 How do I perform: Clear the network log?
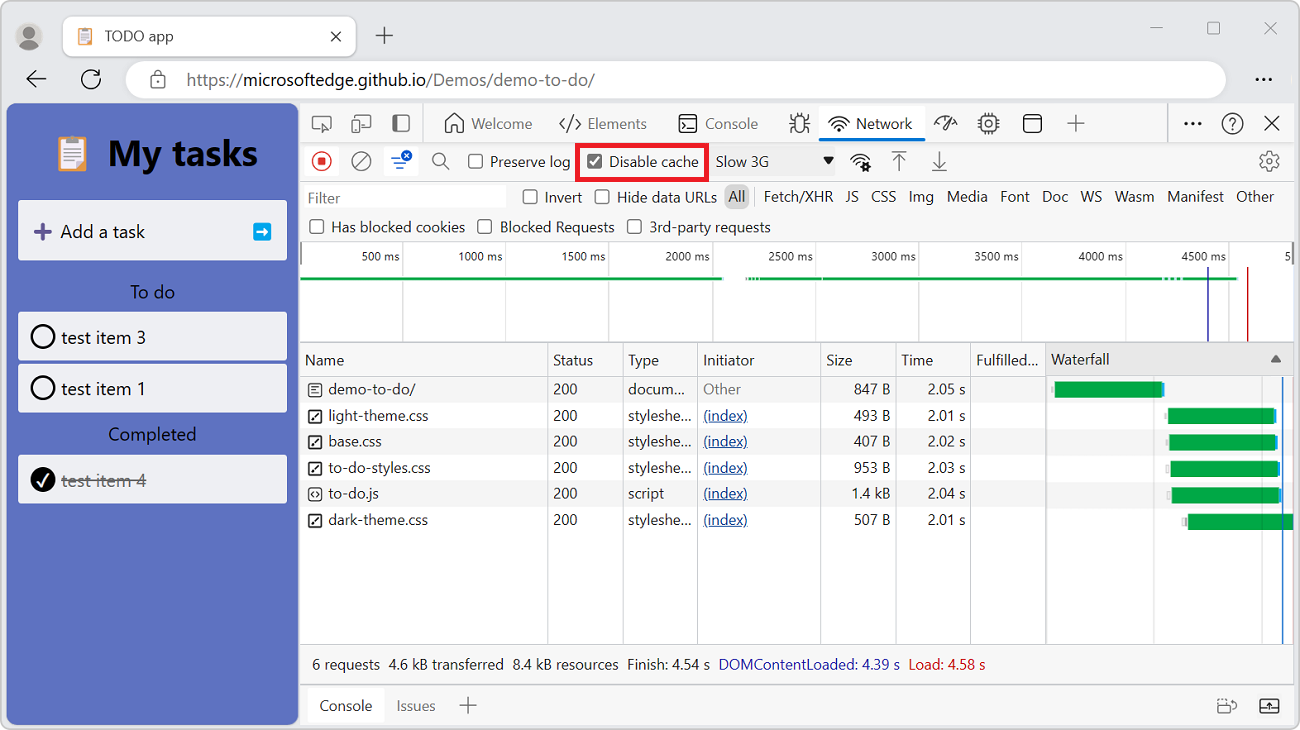[x=360, y=161]
